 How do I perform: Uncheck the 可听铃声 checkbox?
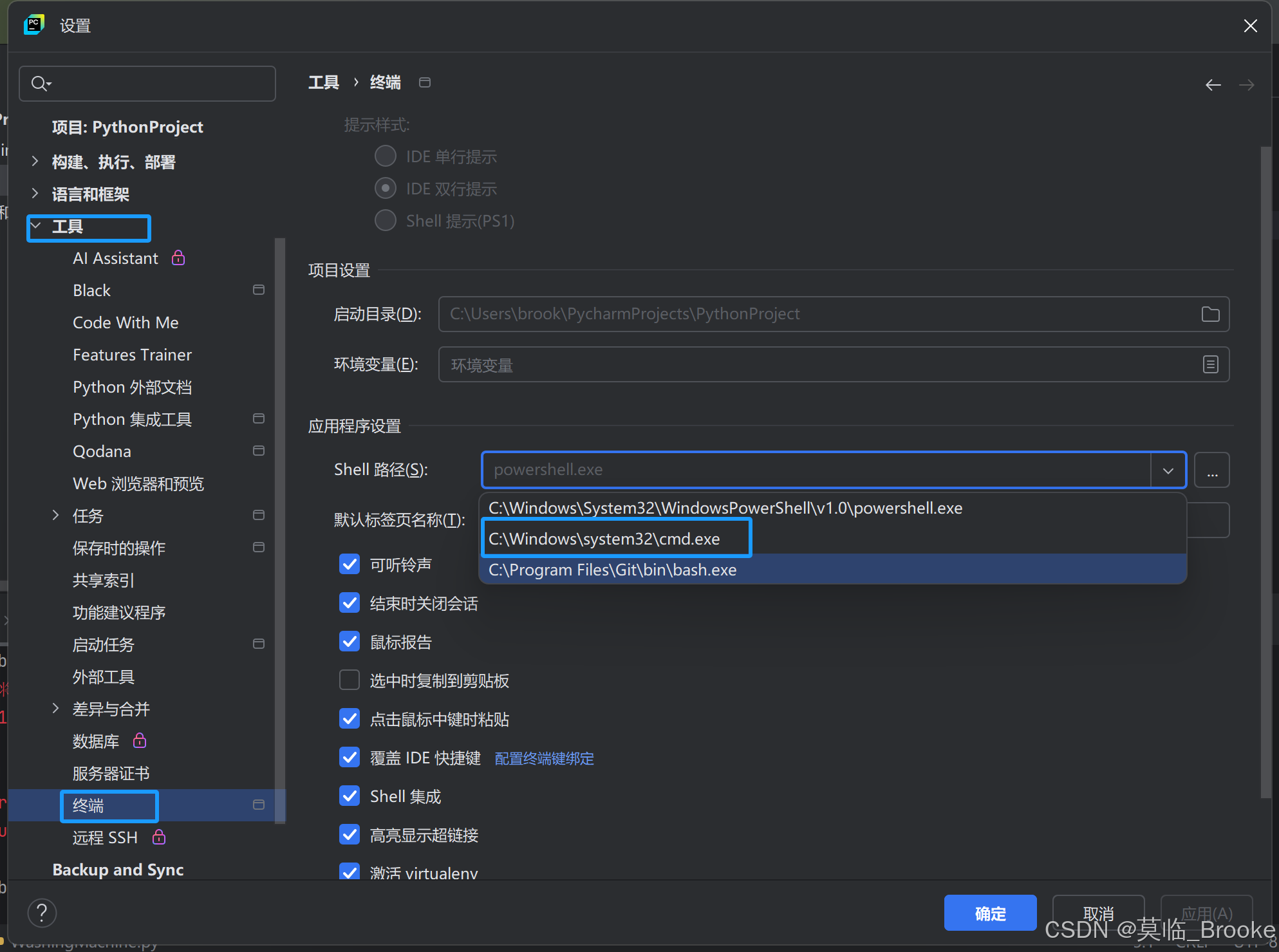tap(350, 564)
